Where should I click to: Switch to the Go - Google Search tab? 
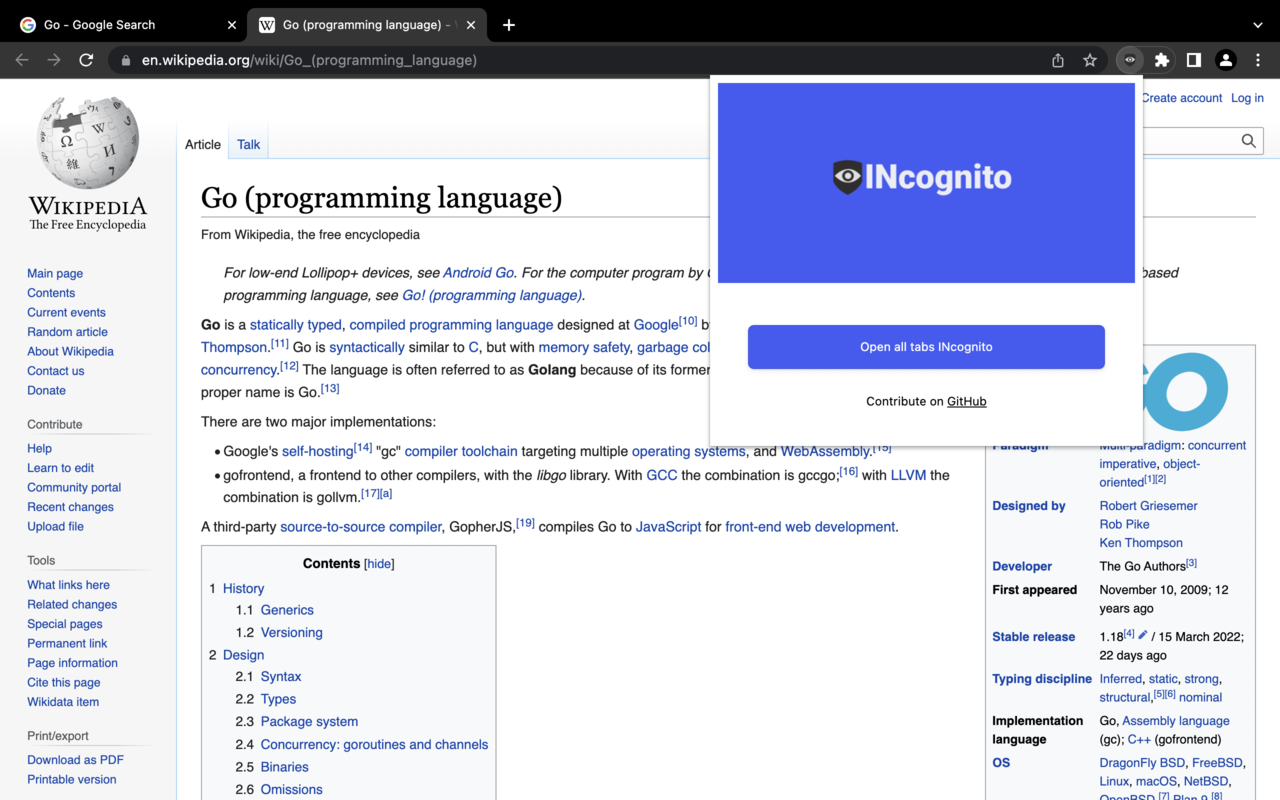126,25
